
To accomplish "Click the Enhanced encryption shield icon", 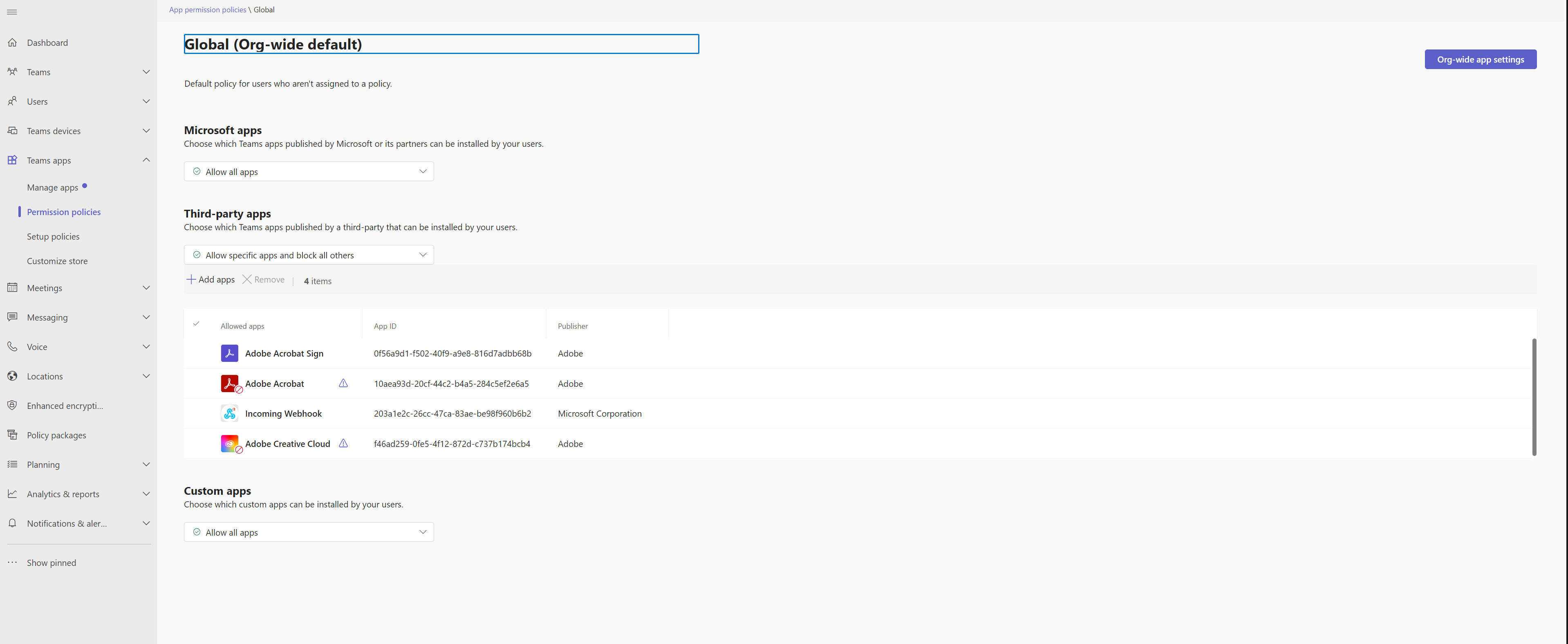I will point(12,405).
